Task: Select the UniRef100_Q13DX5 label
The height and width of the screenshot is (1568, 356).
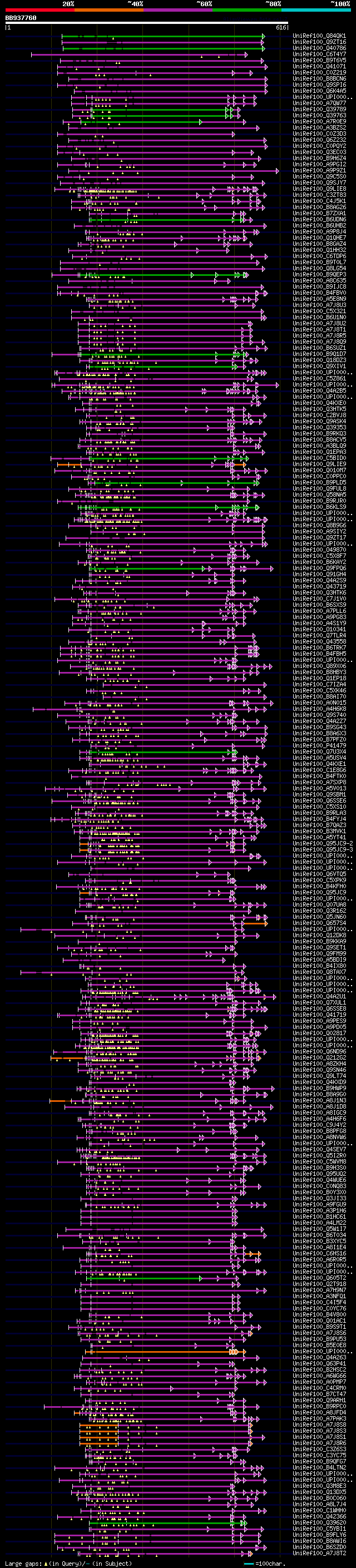Action: point(319,1492)
